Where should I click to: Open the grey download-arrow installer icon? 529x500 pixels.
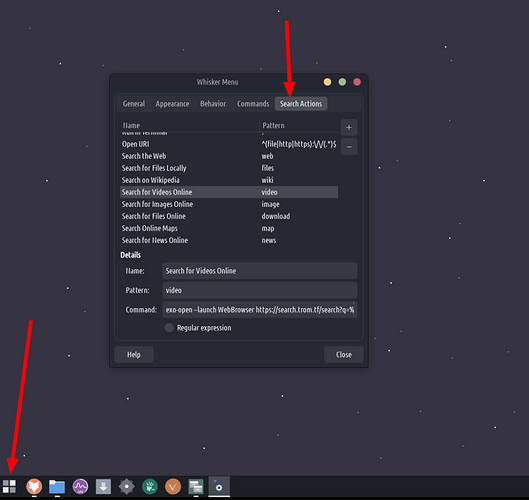pyautogui.click(x=103, y=487)
